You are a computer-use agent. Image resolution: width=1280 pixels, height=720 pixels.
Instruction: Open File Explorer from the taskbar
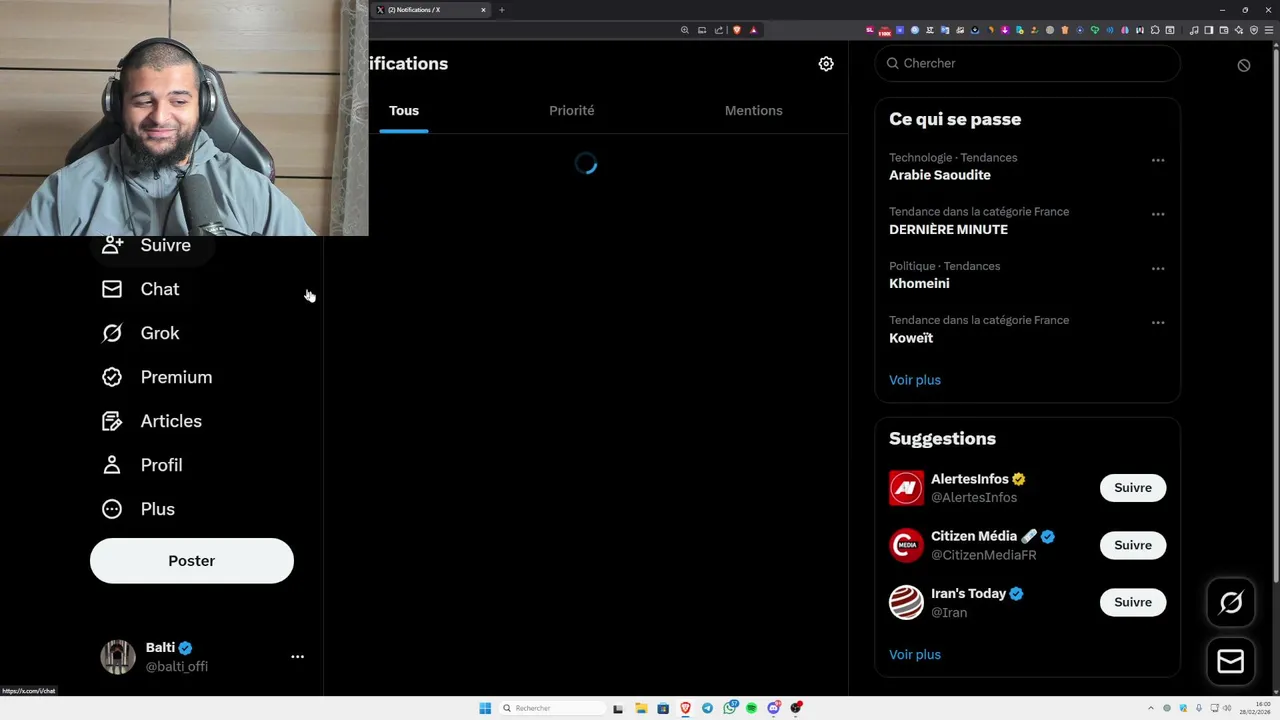(x=641, y=708)
